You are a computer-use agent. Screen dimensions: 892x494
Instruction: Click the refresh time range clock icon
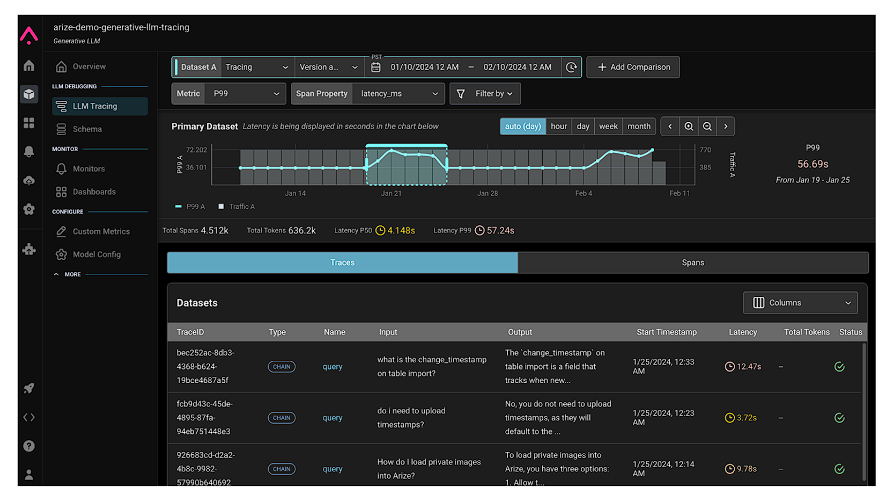coord(571,67)
